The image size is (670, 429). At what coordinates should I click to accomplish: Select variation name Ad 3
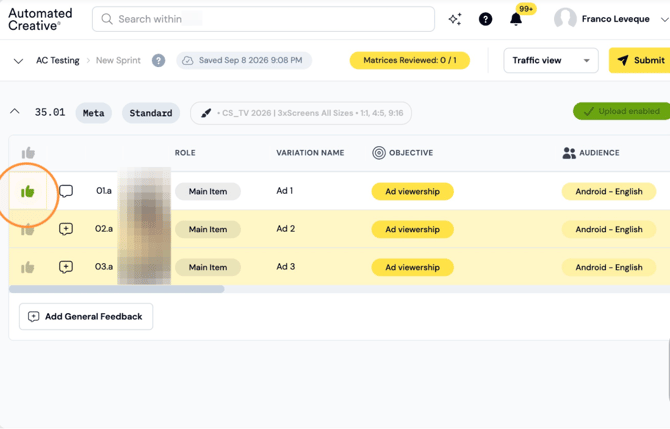[x=285, y=267]
